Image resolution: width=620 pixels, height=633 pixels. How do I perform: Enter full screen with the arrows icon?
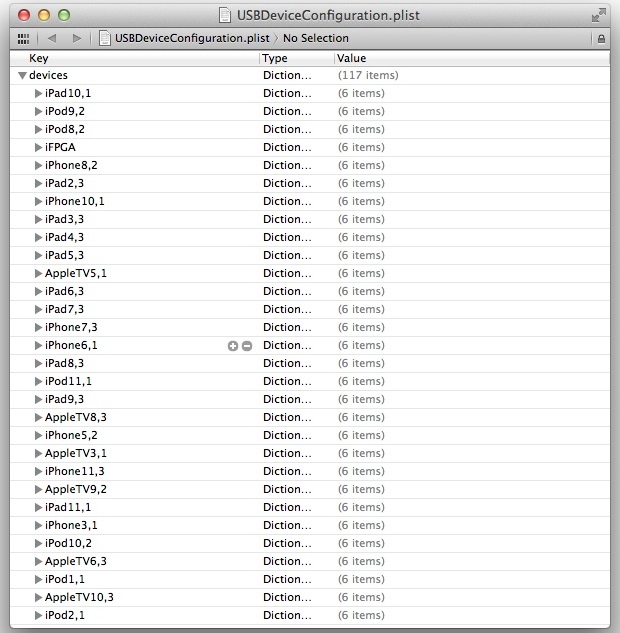coord(599,15)
